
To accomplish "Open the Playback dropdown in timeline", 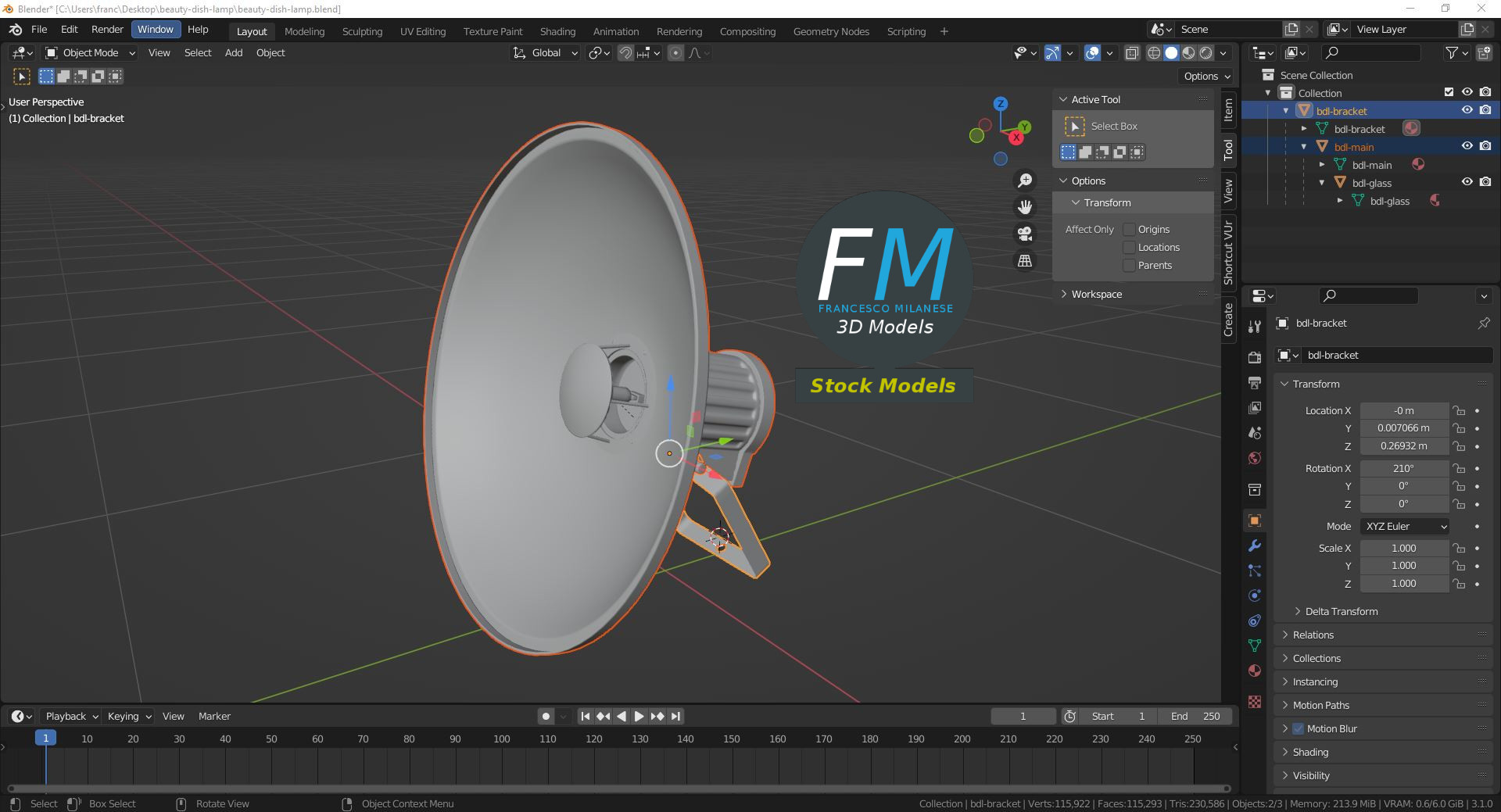I will 71,717.
